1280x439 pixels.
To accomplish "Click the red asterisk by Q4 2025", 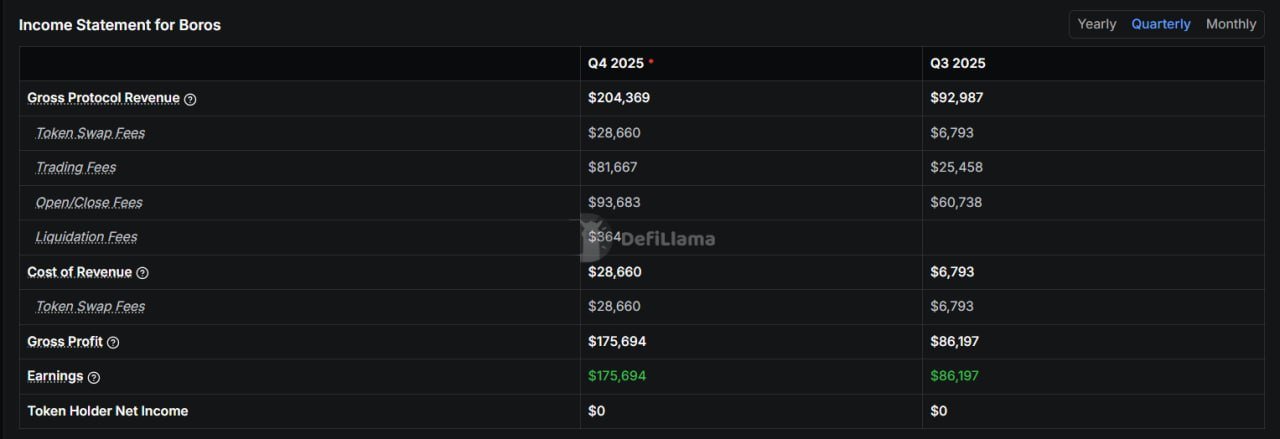I will click(652, 62).
